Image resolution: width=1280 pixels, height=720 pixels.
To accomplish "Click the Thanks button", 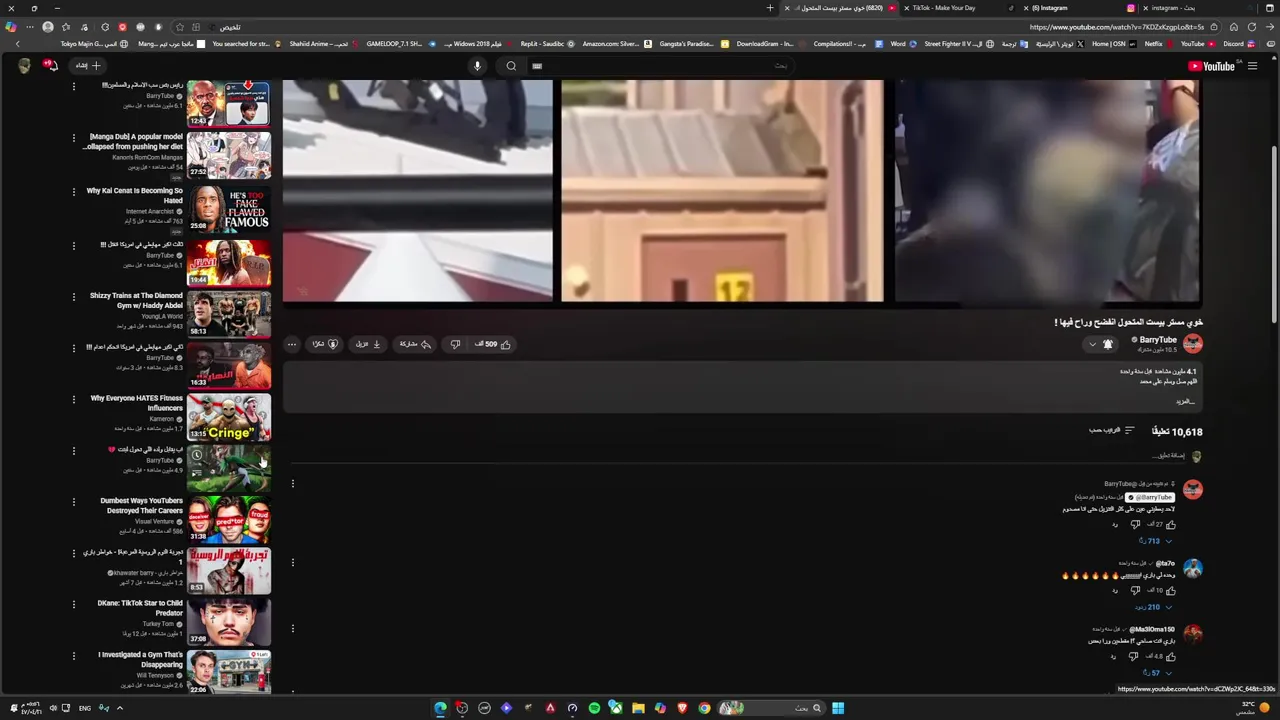I will point(325,344).
